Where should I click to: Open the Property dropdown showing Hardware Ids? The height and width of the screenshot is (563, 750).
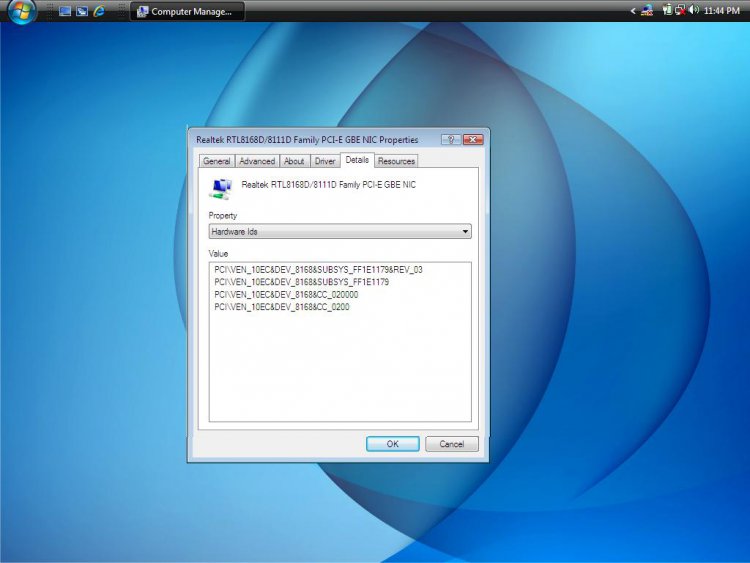[x=340, y=232]
